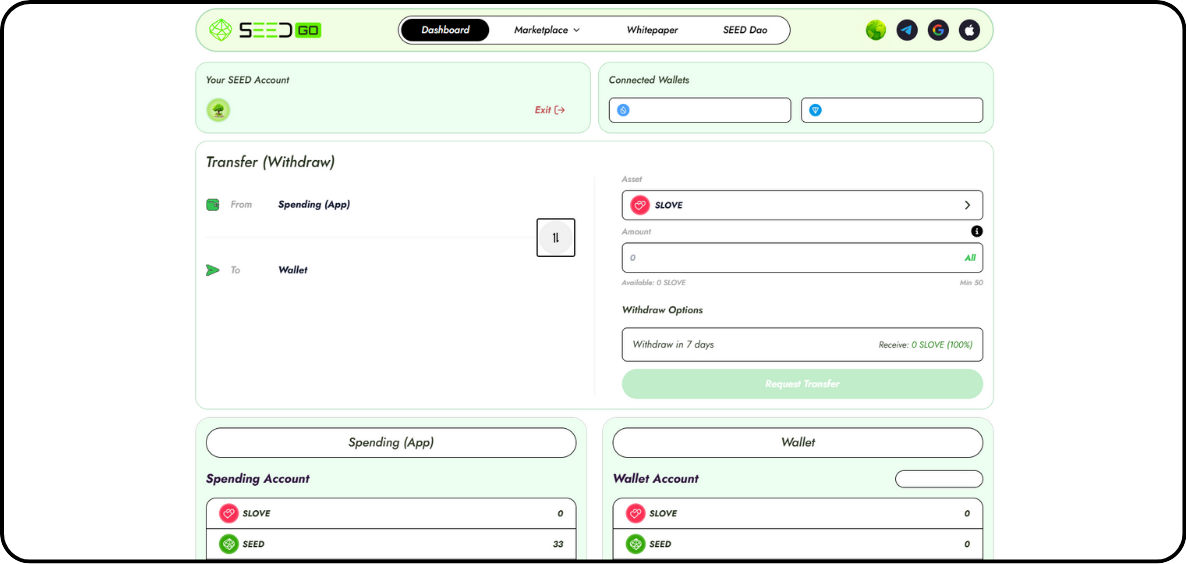Click the Apple icon
This screenshot has width=1187, height=564.
coord(968,30)
